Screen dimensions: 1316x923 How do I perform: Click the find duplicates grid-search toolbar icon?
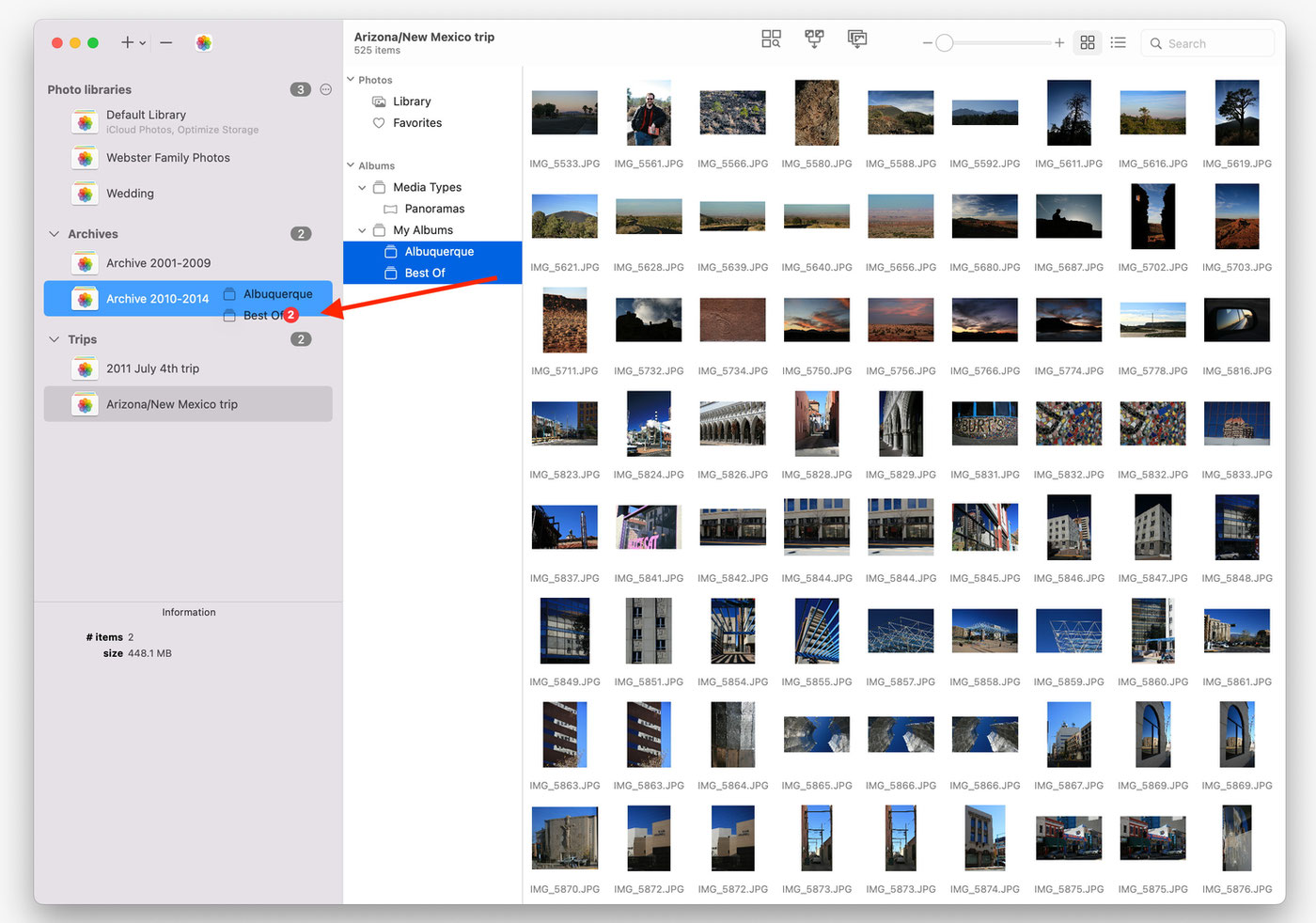(x=771, y=39)
